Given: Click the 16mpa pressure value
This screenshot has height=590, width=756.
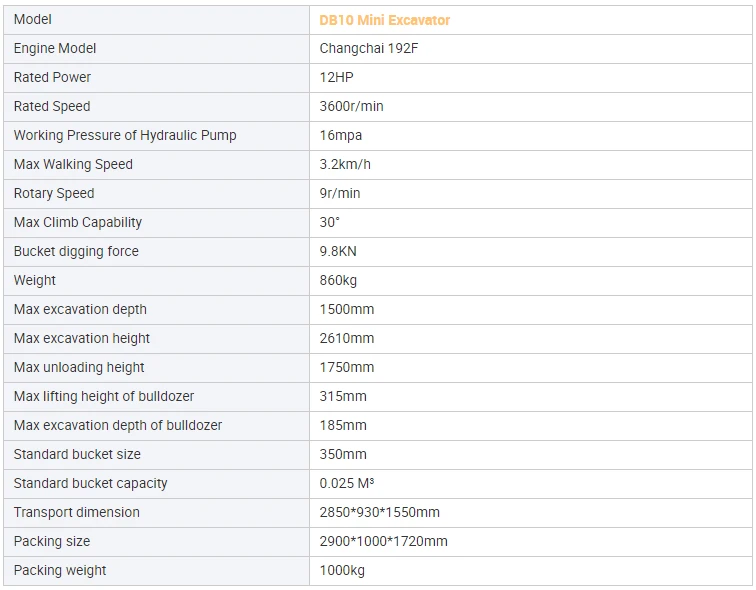Looking at the screenshot, I should click(x=340, y=136).
